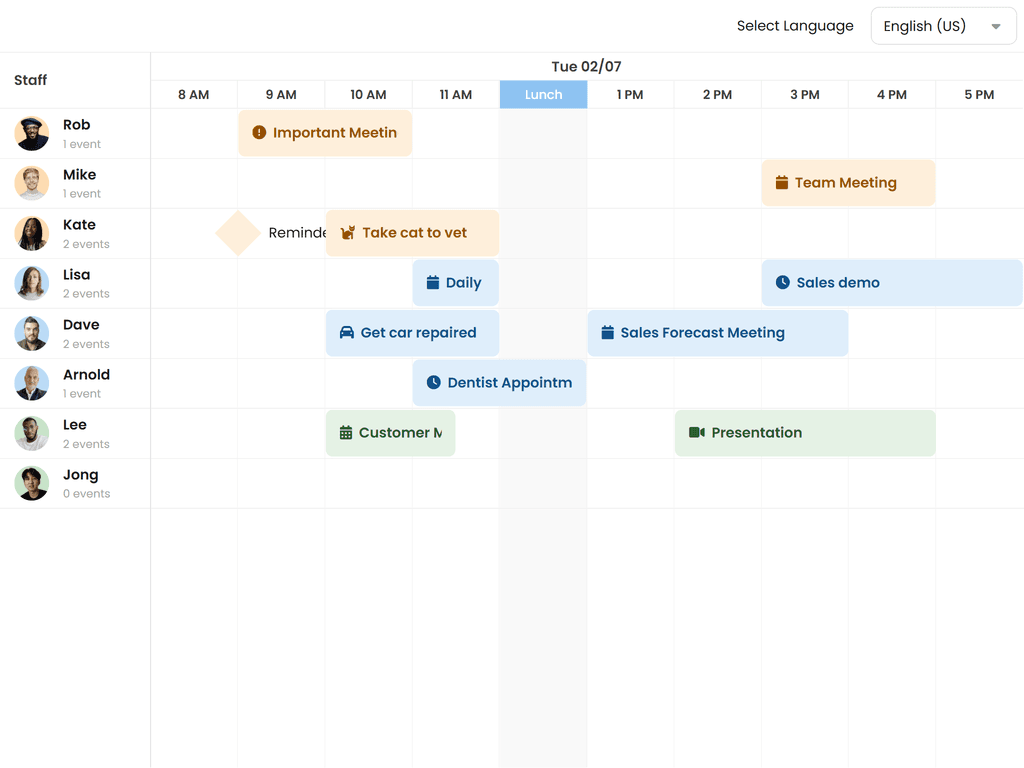Image resolution: width=1024 pixels, height=768 pixels.
Task: Click the 9 AM time header
Action: point(281,95)
